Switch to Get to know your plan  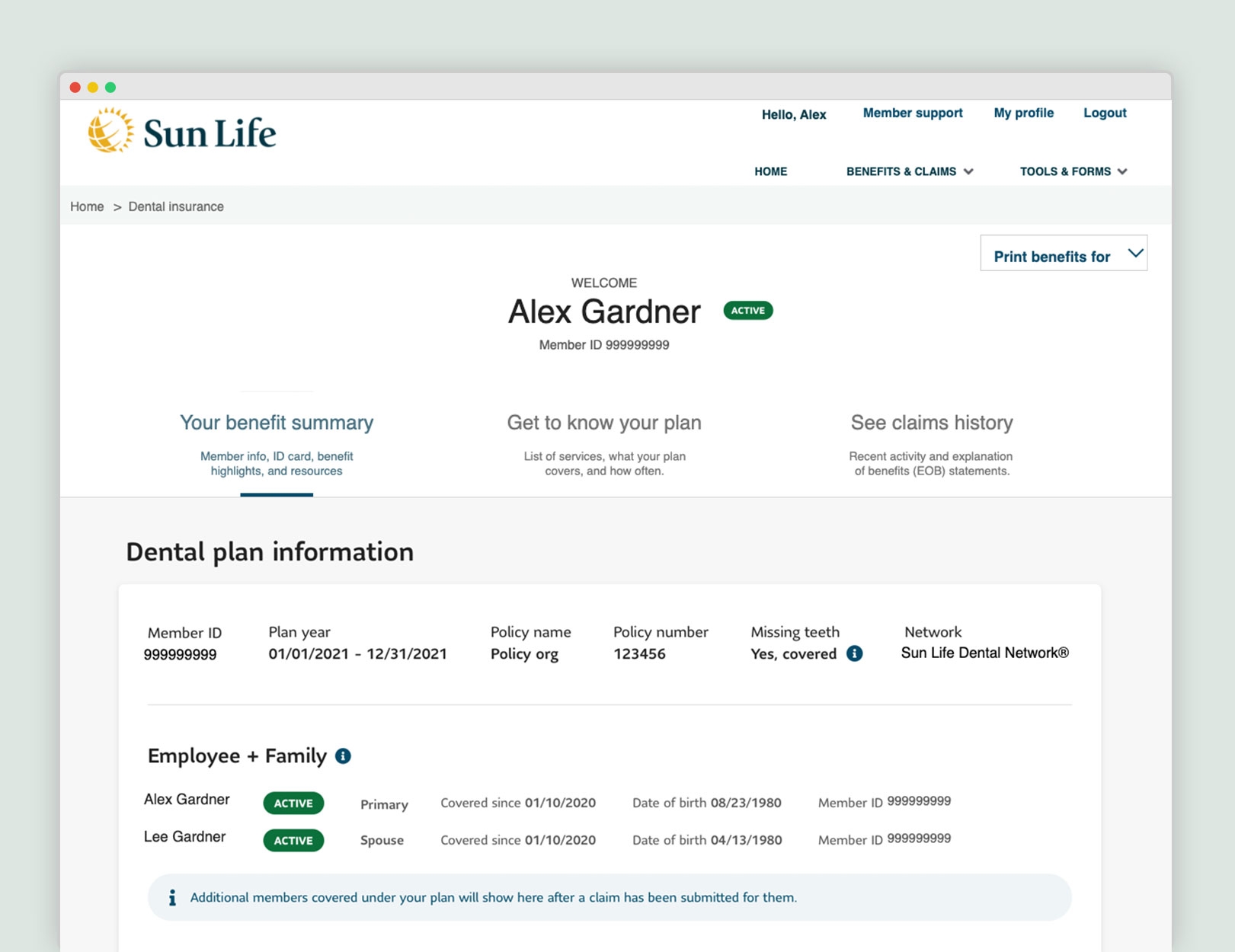pyautogui.click(x=603, y=423)
